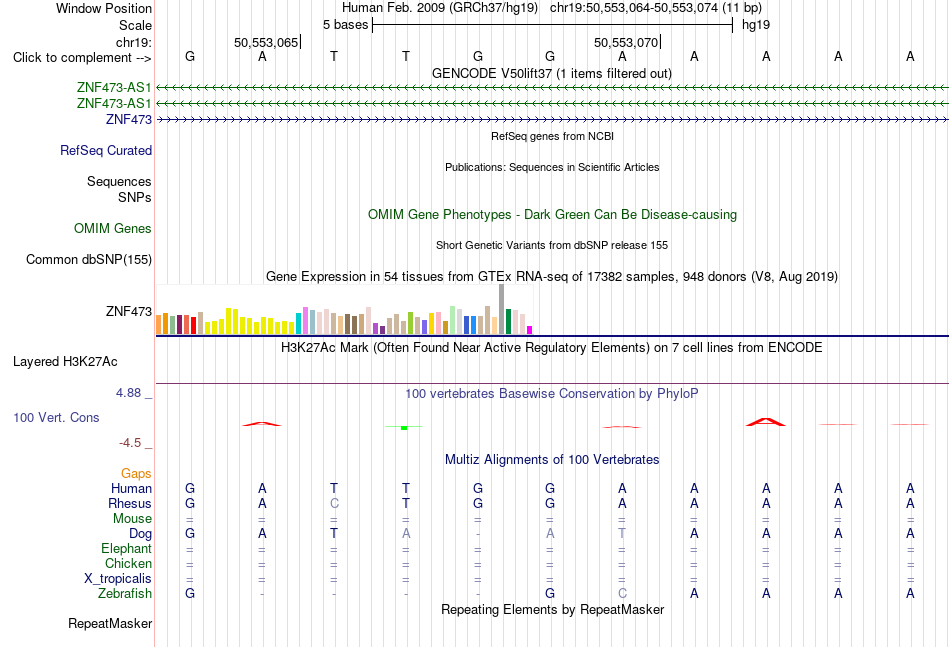Select the Elephant species row label
Screen dimensions: 950x647
click(x=126, y=548)
